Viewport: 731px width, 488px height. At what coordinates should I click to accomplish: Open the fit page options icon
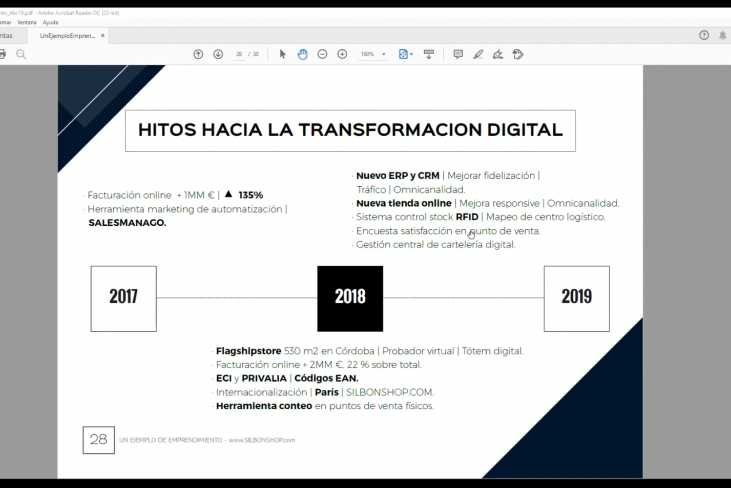[x=403, y=54]
